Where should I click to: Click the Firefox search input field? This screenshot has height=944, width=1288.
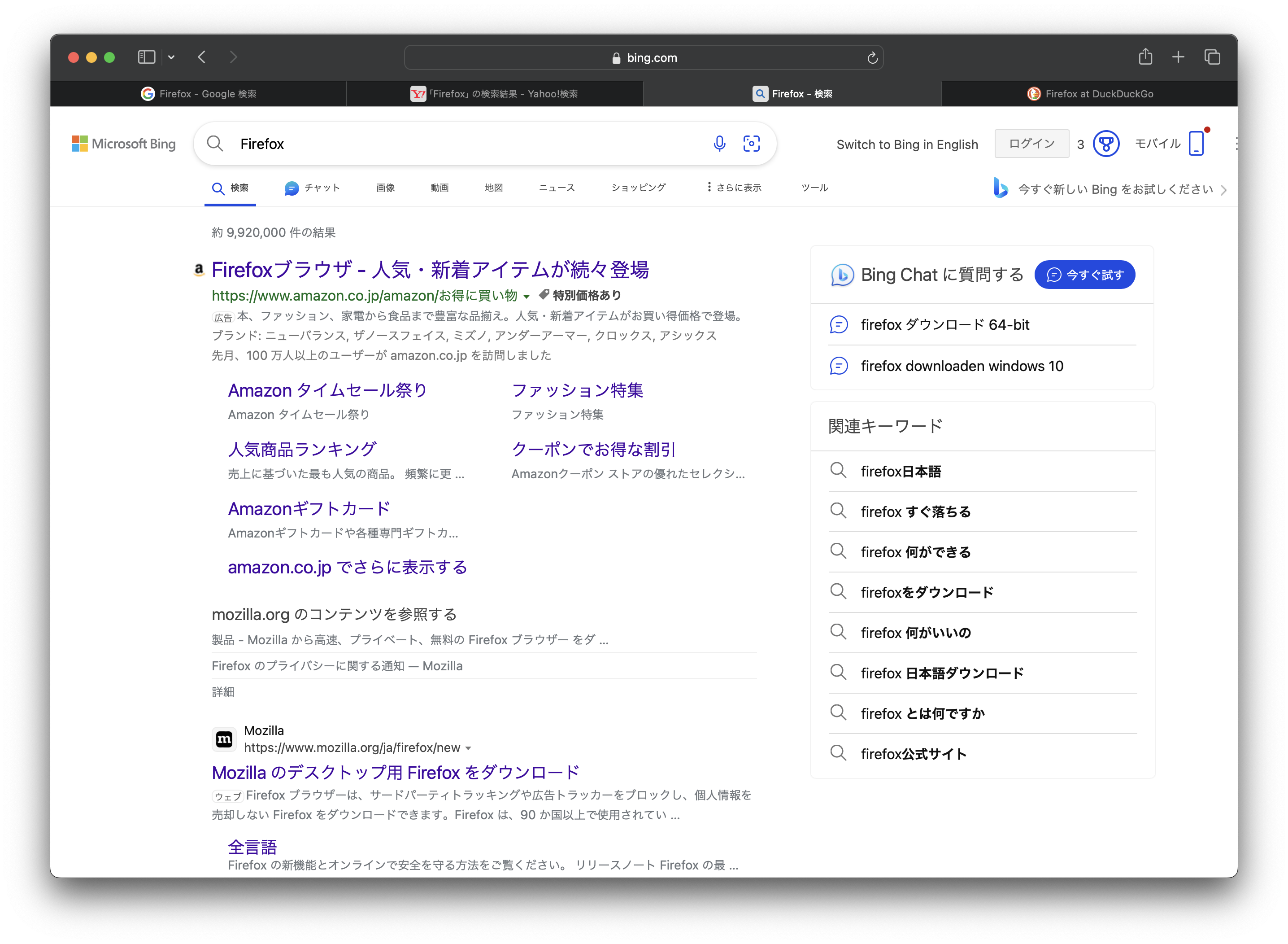(457, 144)
